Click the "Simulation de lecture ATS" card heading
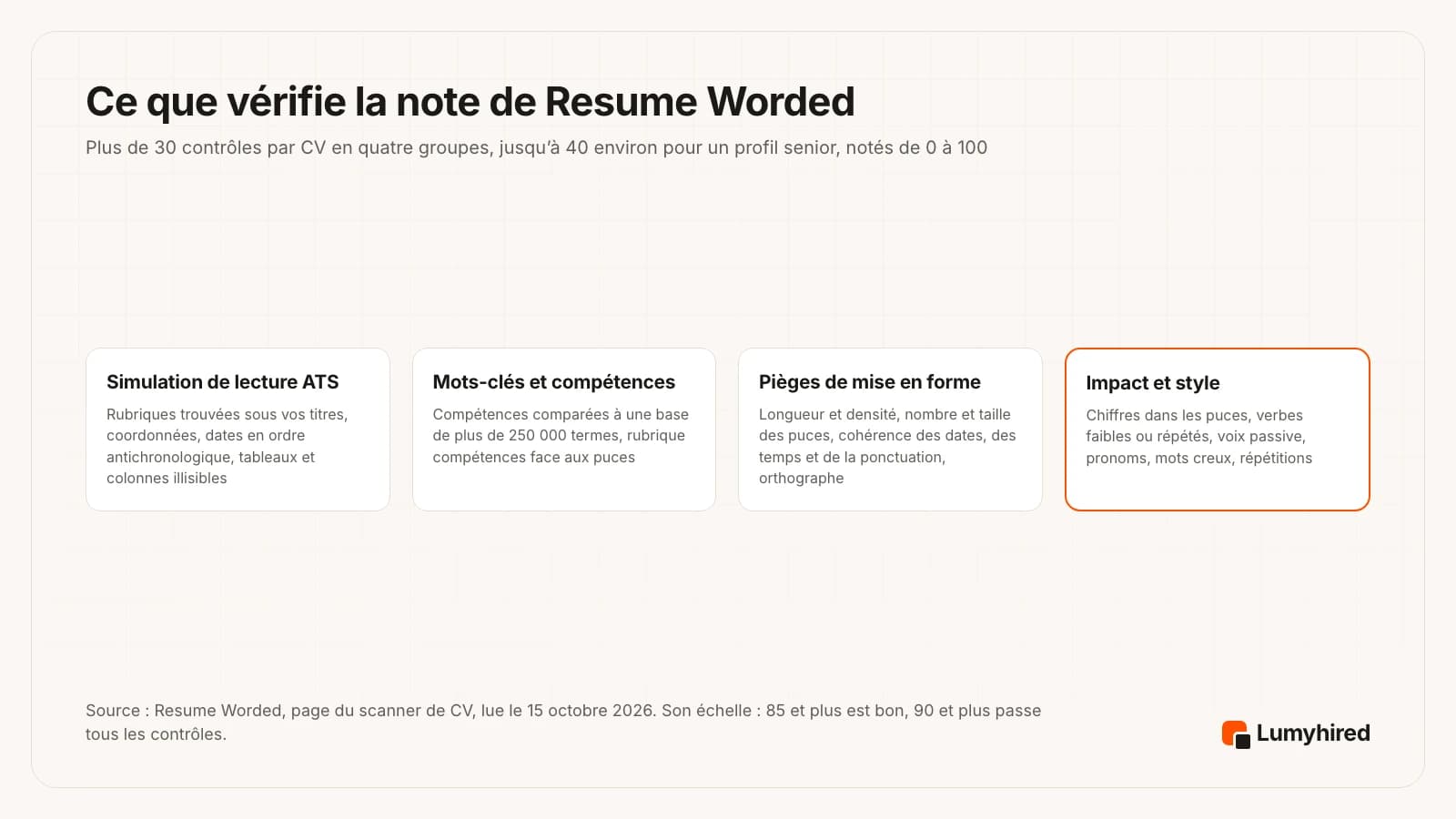Screen dimensions: 1456x819 [x=222, y=382]
